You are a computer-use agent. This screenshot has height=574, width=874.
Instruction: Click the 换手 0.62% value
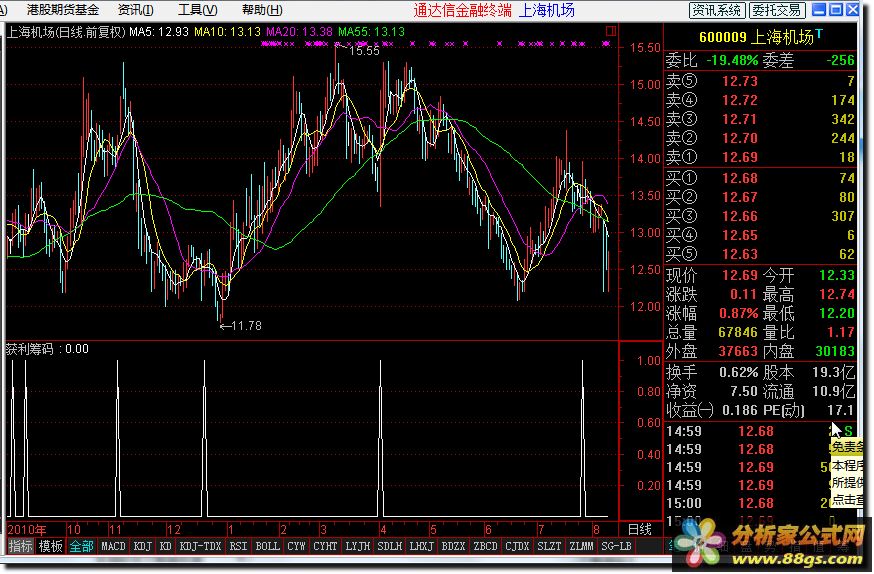point(739,372)
